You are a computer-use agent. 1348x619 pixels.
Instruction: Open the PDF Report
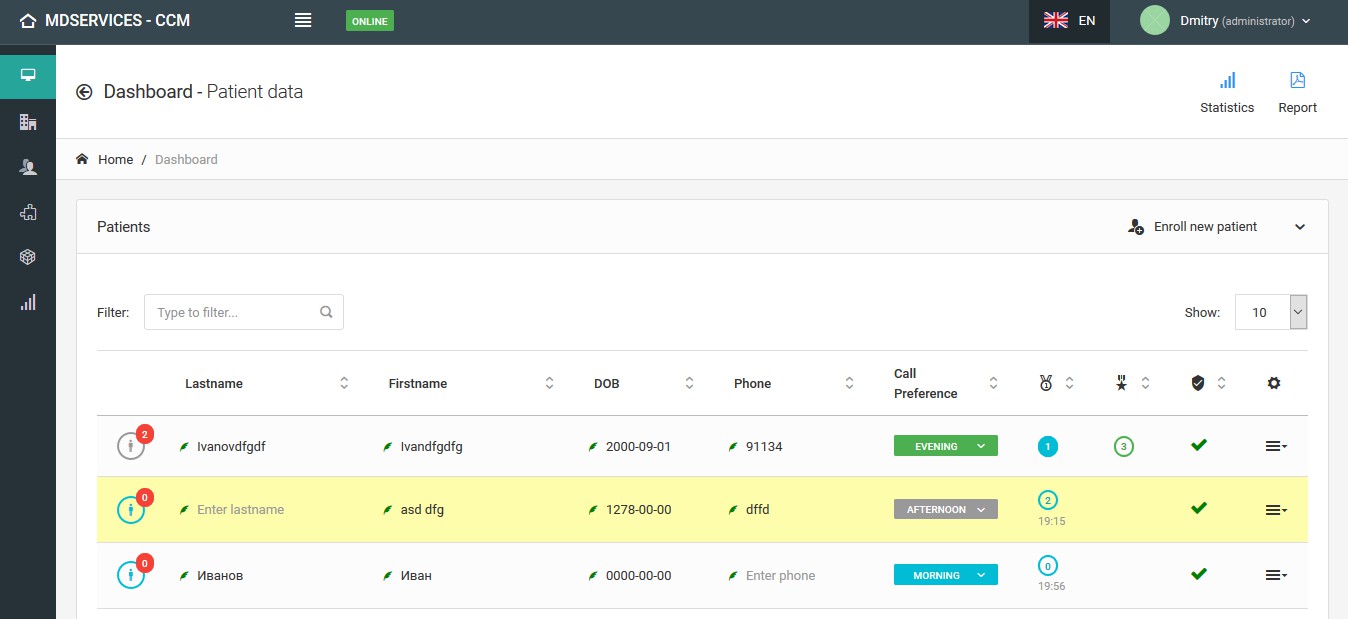click(x=1297, y=92)
